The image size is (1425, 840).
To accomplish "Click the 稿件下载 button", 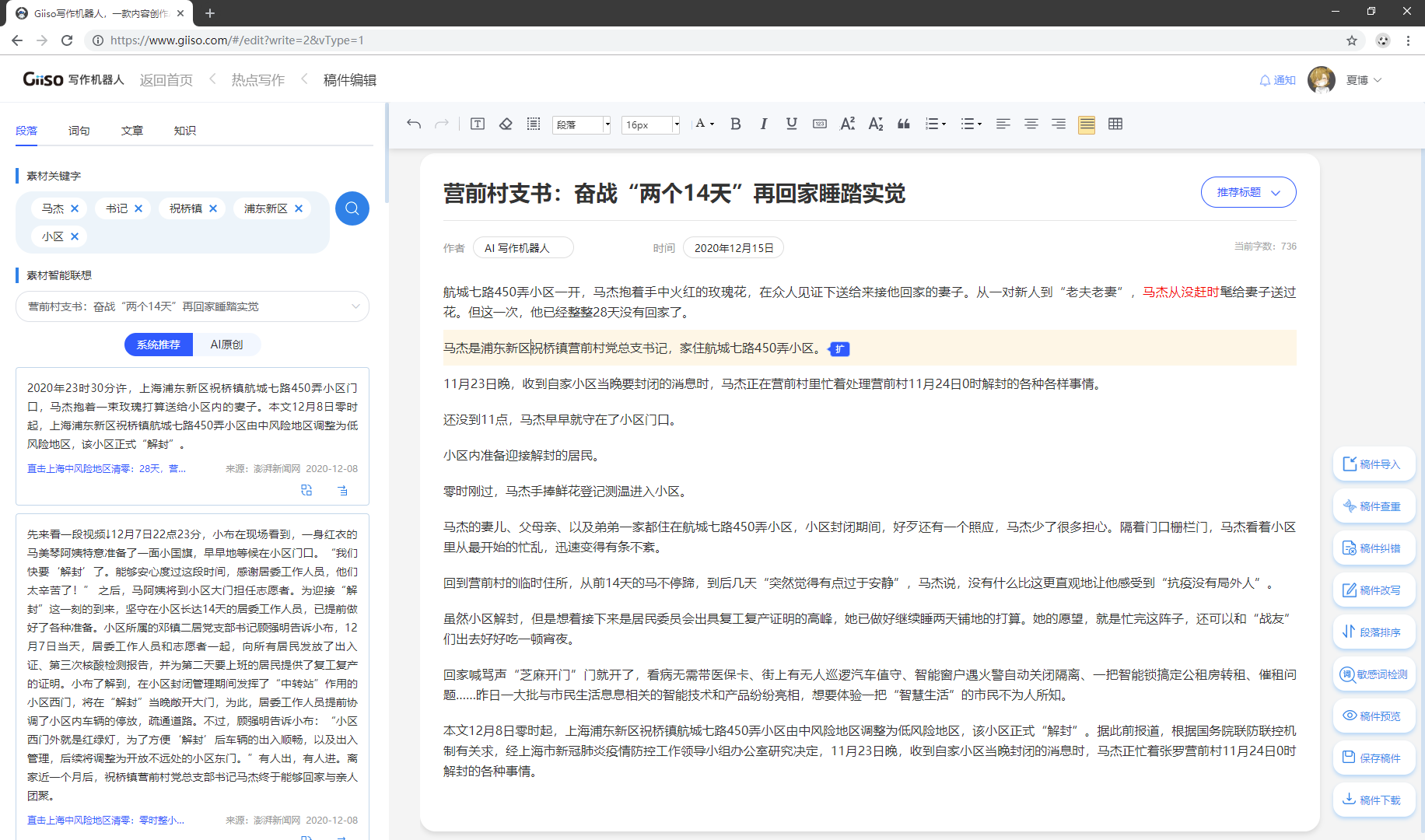I will (x=1374, y=800).
